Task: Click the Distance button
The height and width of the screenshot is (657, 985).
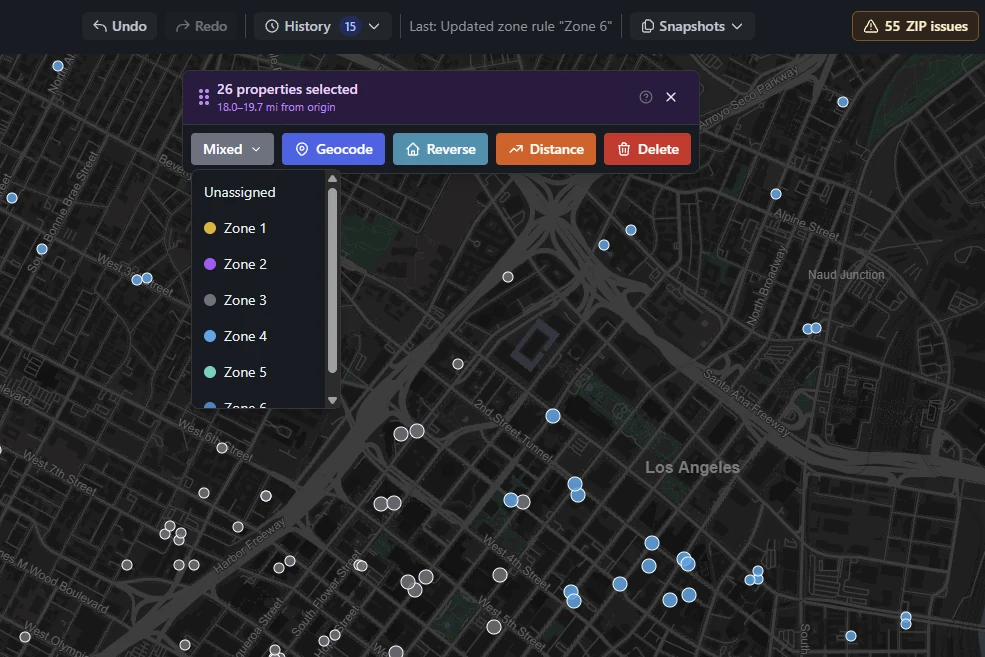Action: [x=546, y=149]
